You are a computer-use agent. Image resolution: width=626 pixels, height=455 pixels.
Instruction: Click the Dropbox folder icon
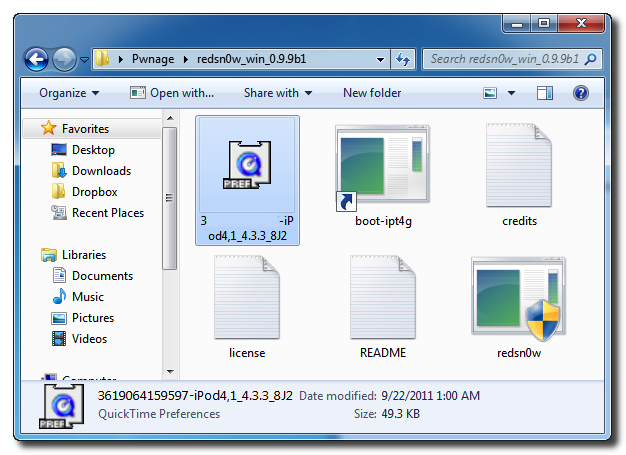coord(58,191)
